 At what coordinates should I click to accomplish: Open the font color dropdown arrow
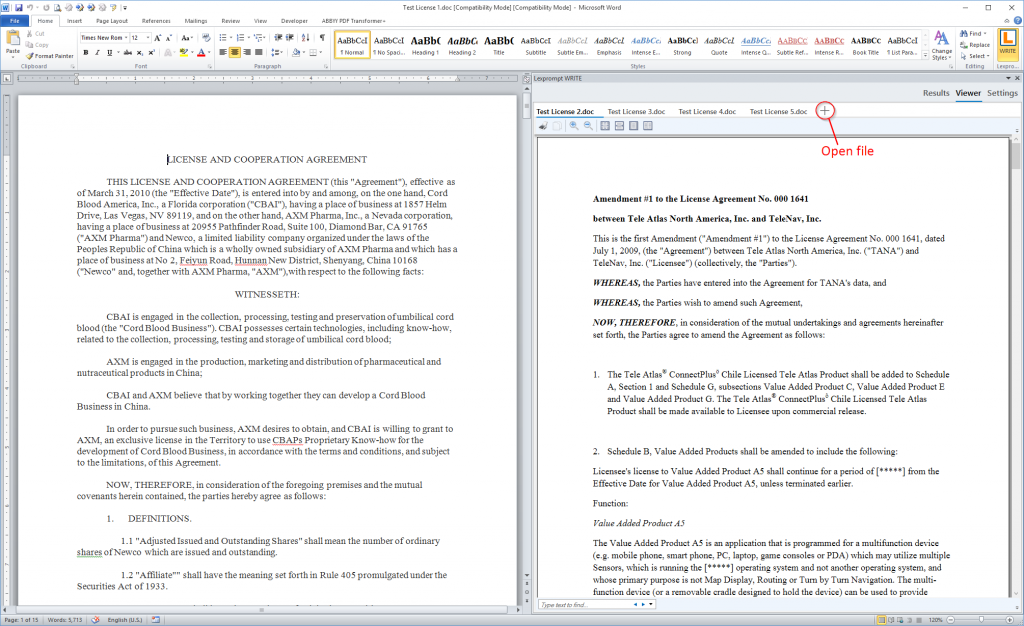209,52
